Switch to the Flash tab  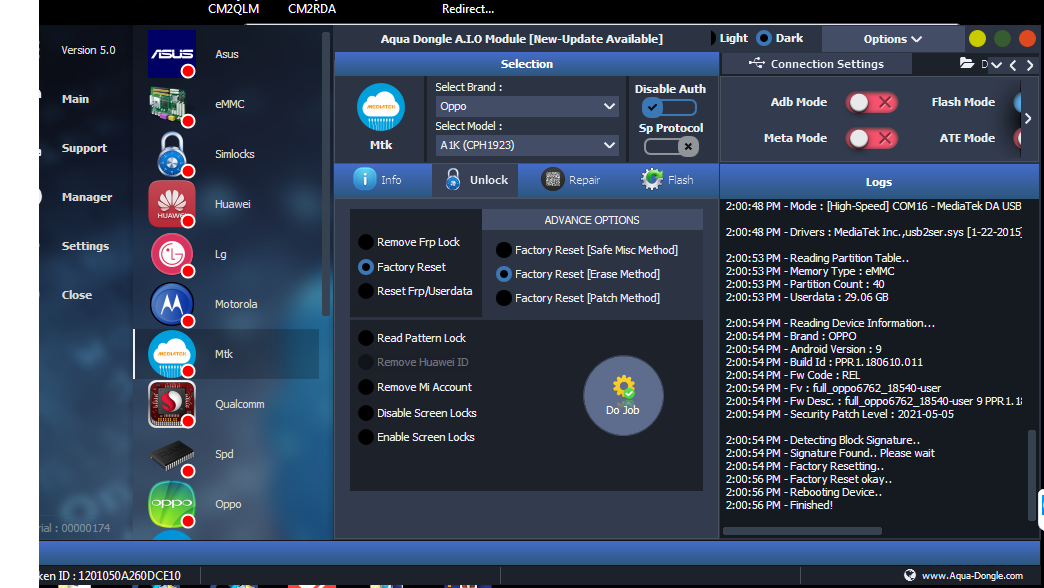(x=666, y=180)
